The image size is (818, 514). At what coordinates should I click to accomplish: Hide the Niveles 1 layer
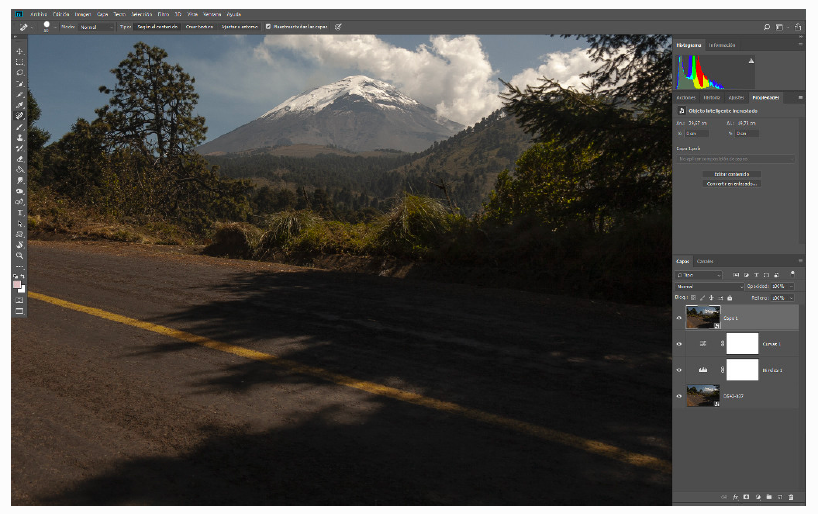[x=680, y=370]
